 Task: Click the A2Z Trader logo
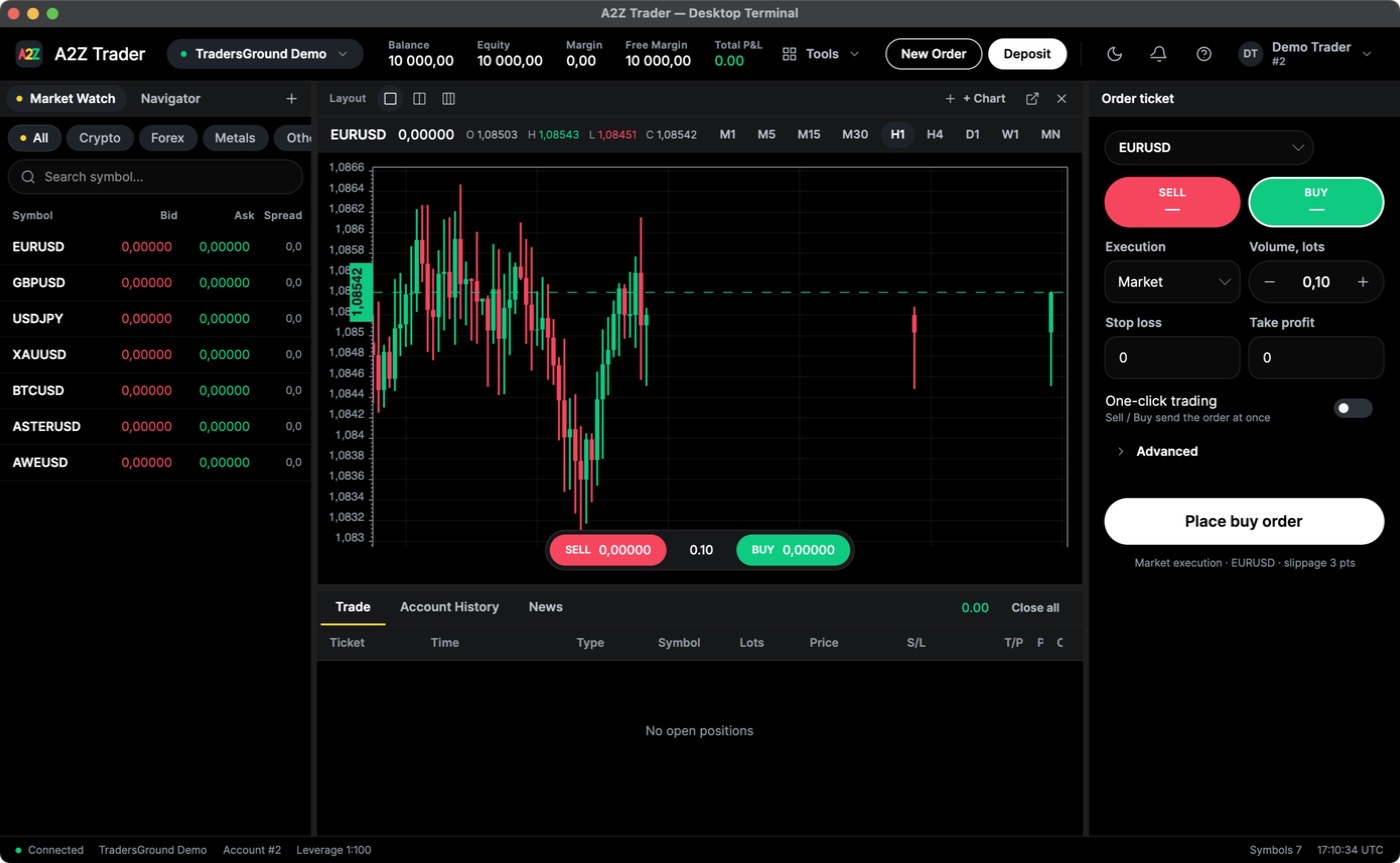coord(29,54)
